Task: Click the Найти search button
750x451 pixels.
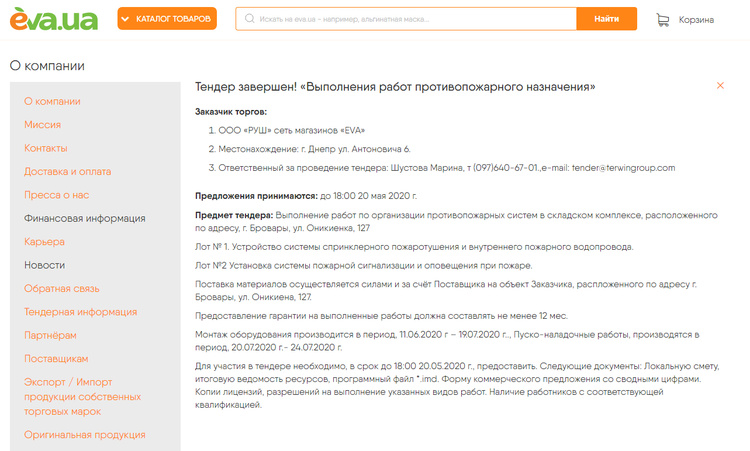Action: [607, 19]
